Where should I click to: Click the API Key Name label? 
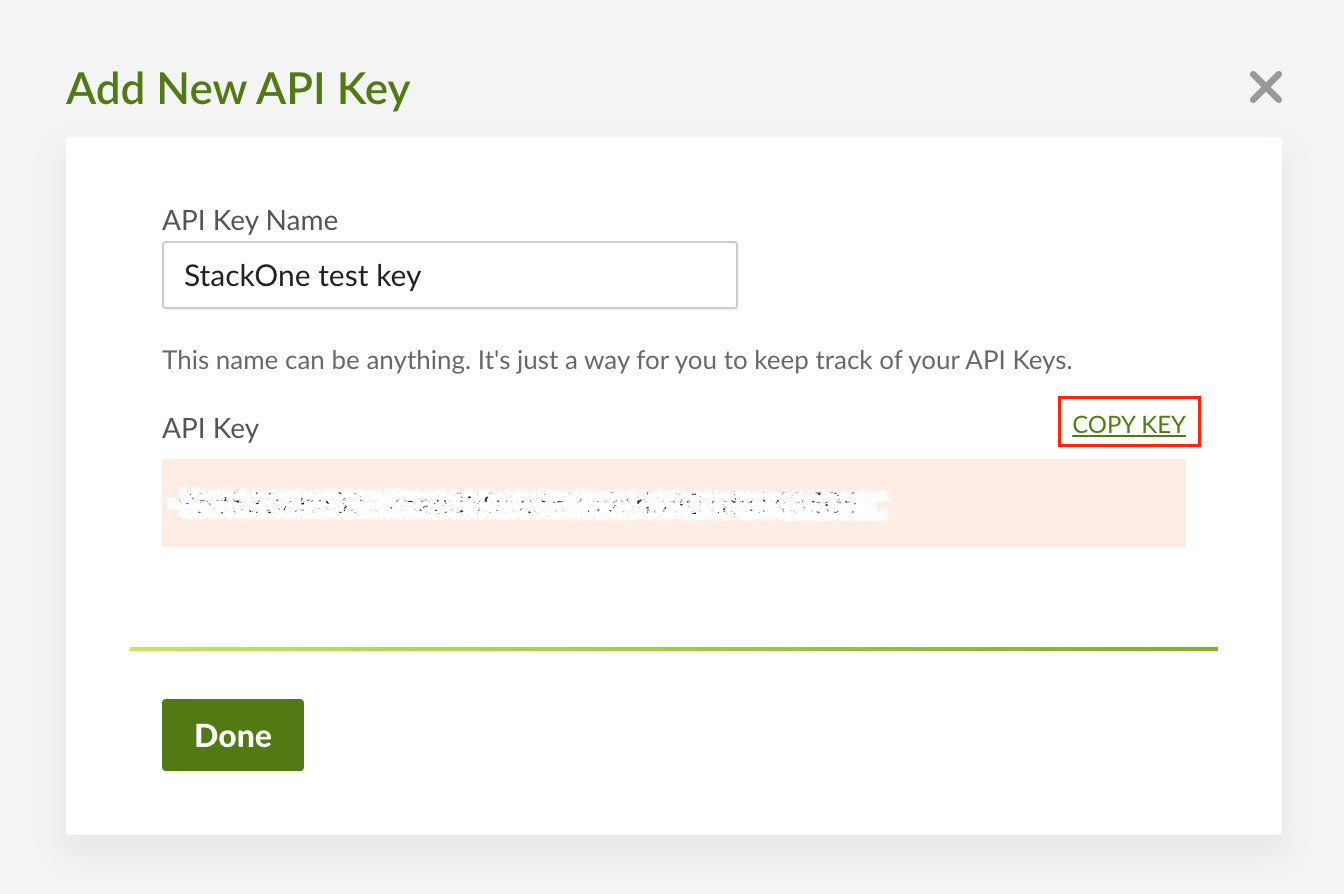(250, 220)
